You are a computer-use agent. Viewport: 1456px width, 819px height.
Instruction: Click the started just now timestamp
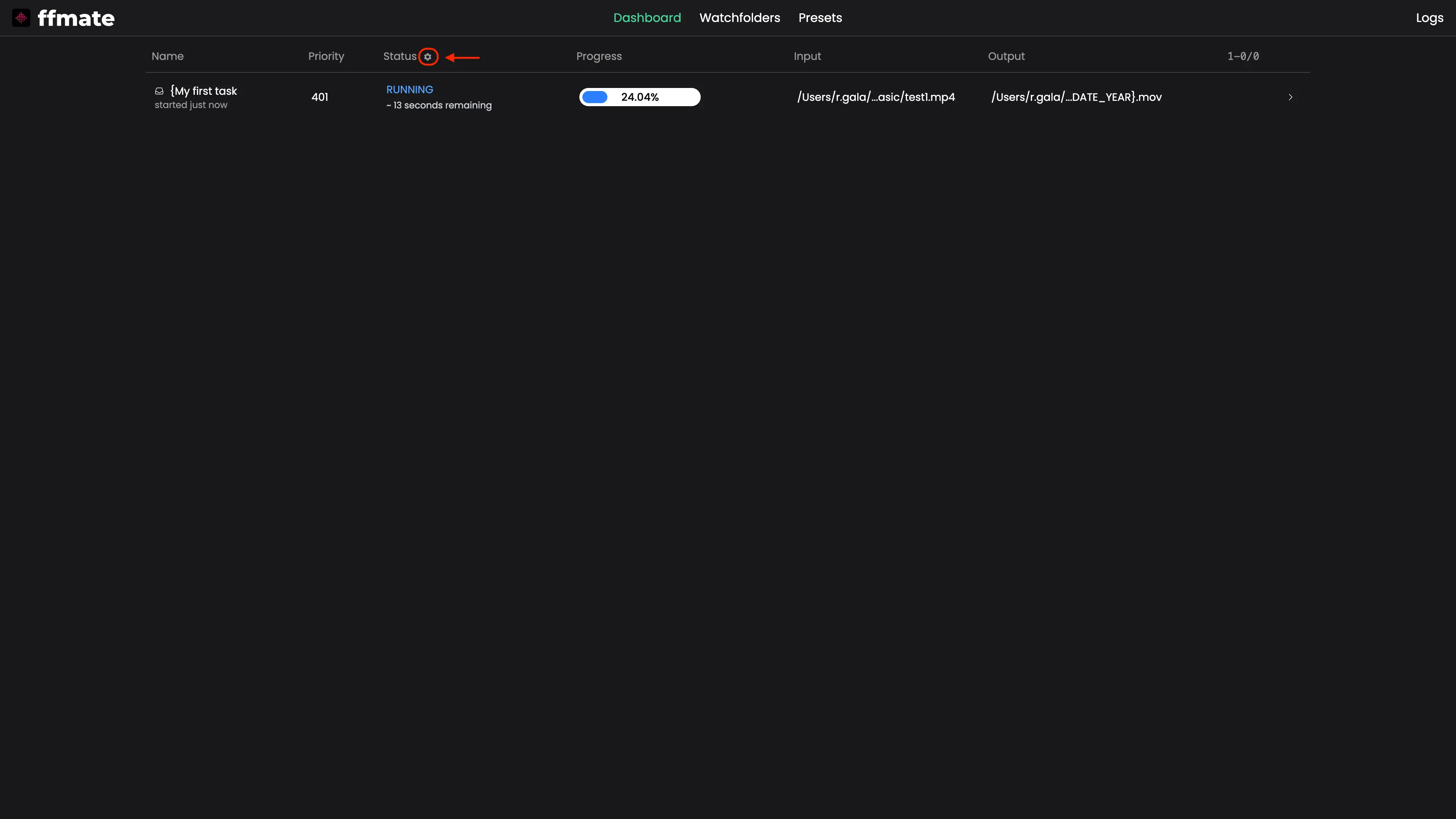point(191,105)
